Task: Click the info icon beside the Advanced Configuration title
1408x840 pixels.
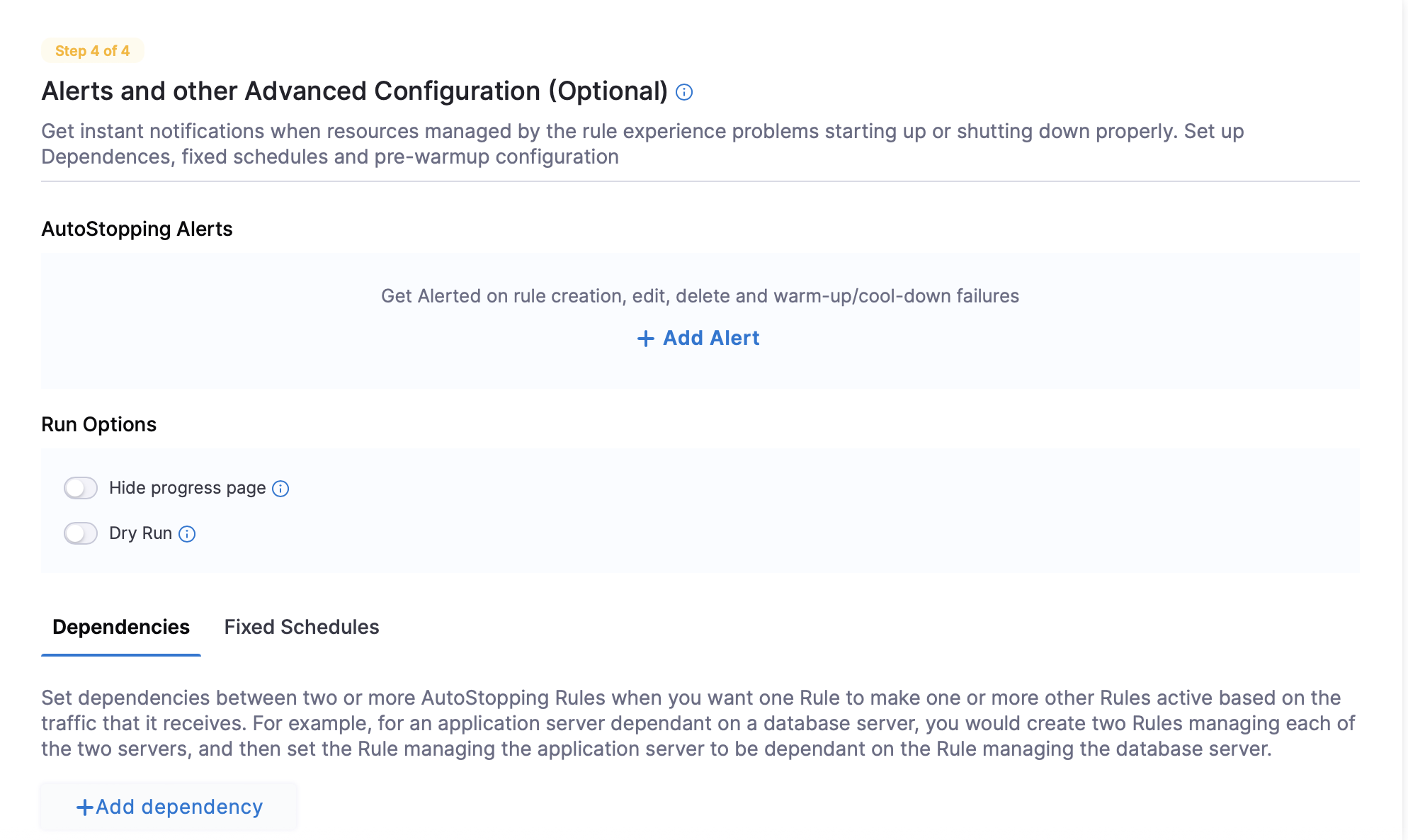Action: (684, 92)
